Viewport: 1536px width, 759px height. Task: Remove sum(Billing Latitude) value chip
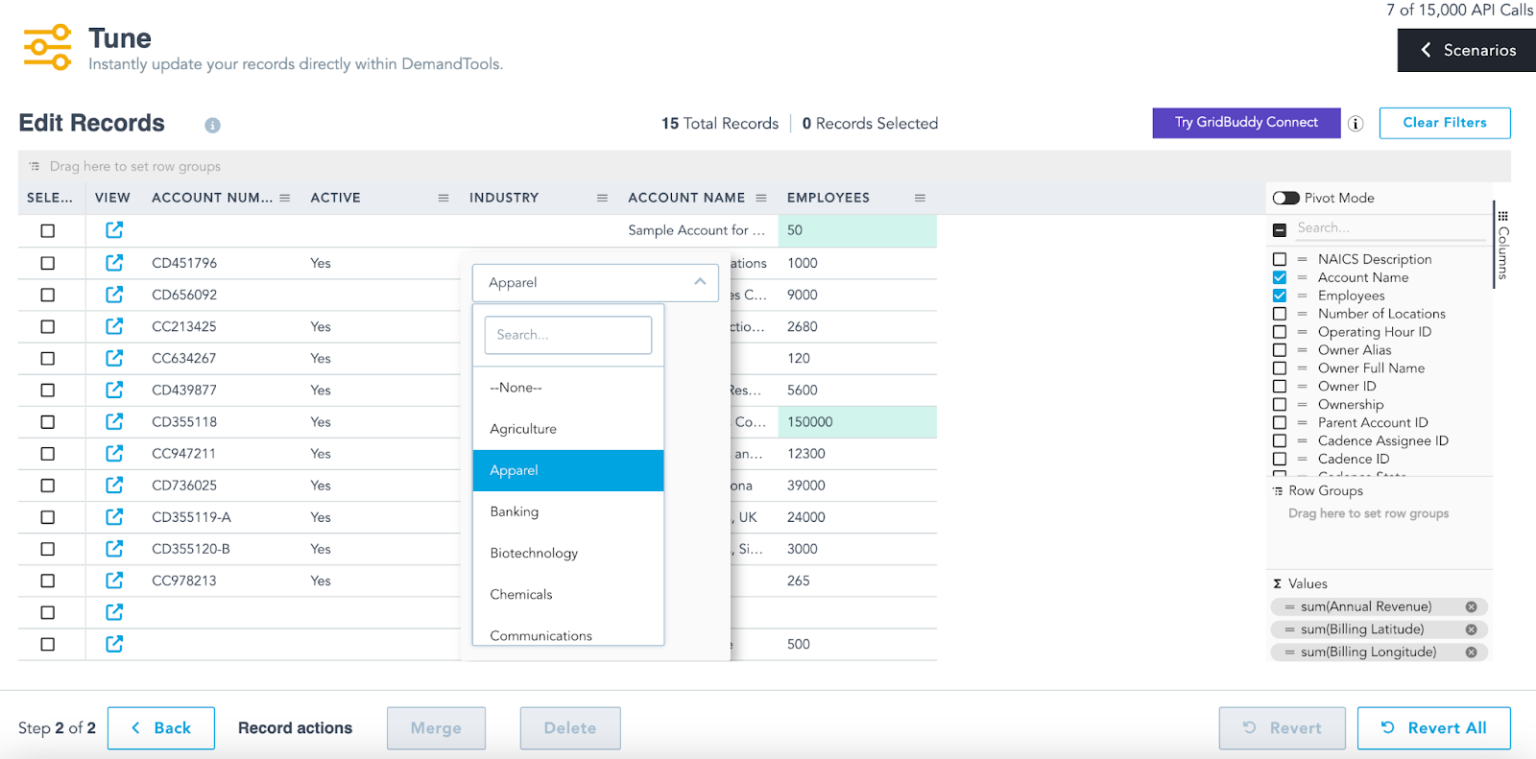[x=1471, y=629]
